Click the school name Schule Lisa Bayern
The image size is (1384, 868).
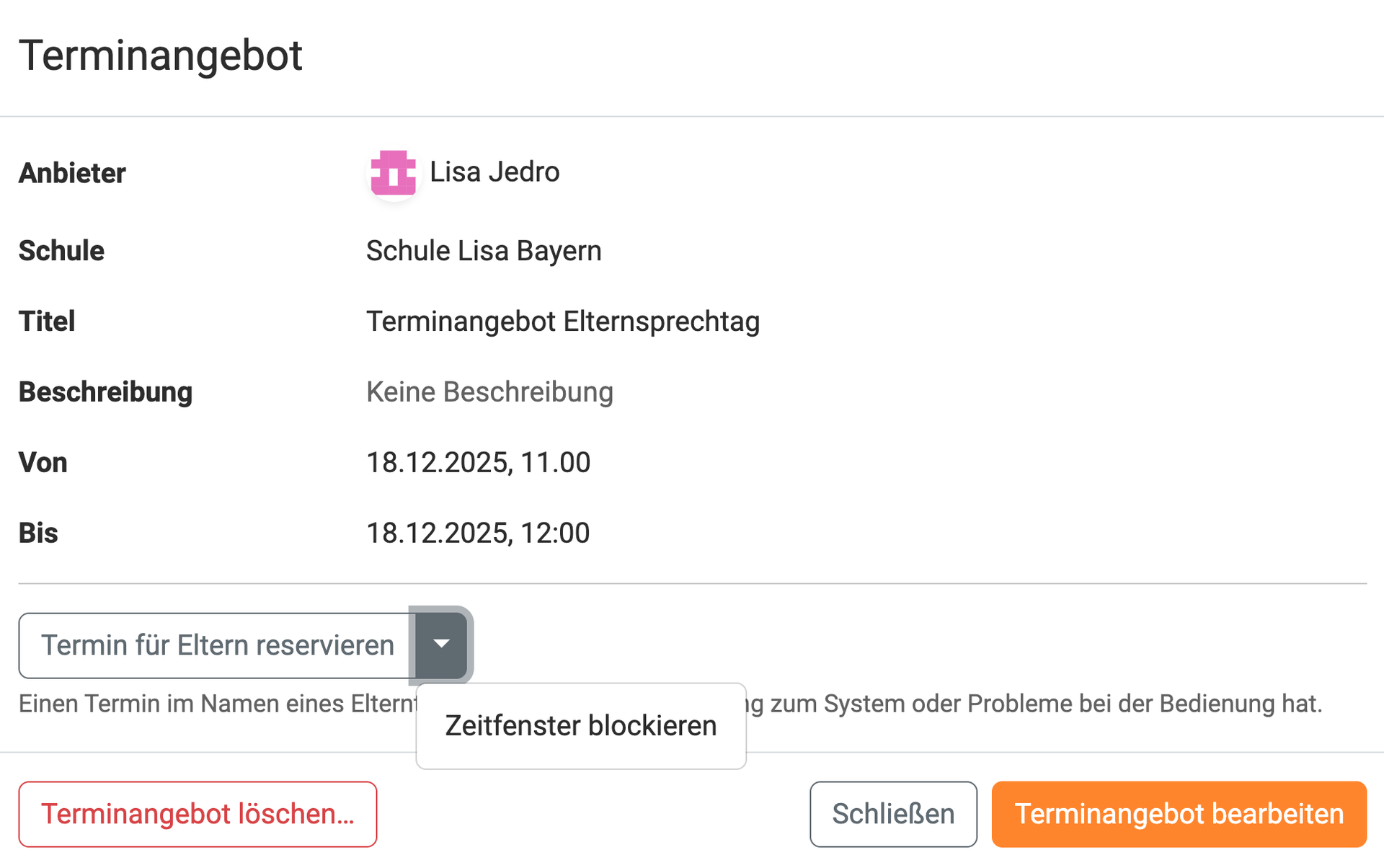[x=484, y=251]
